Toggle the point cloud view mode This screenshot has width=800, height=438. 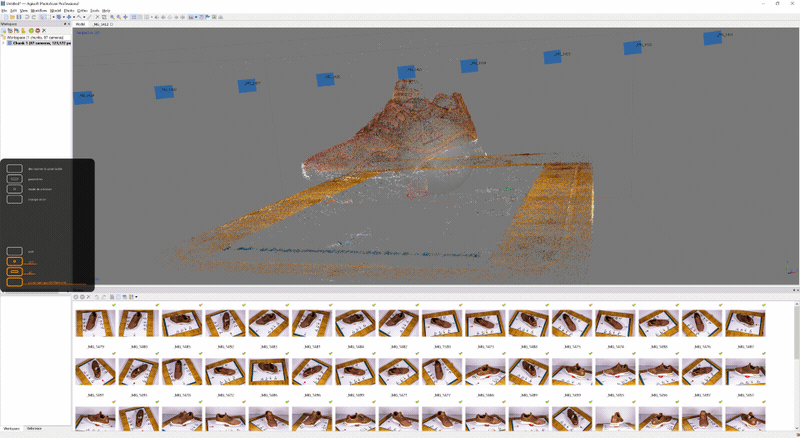pos(134,17)
